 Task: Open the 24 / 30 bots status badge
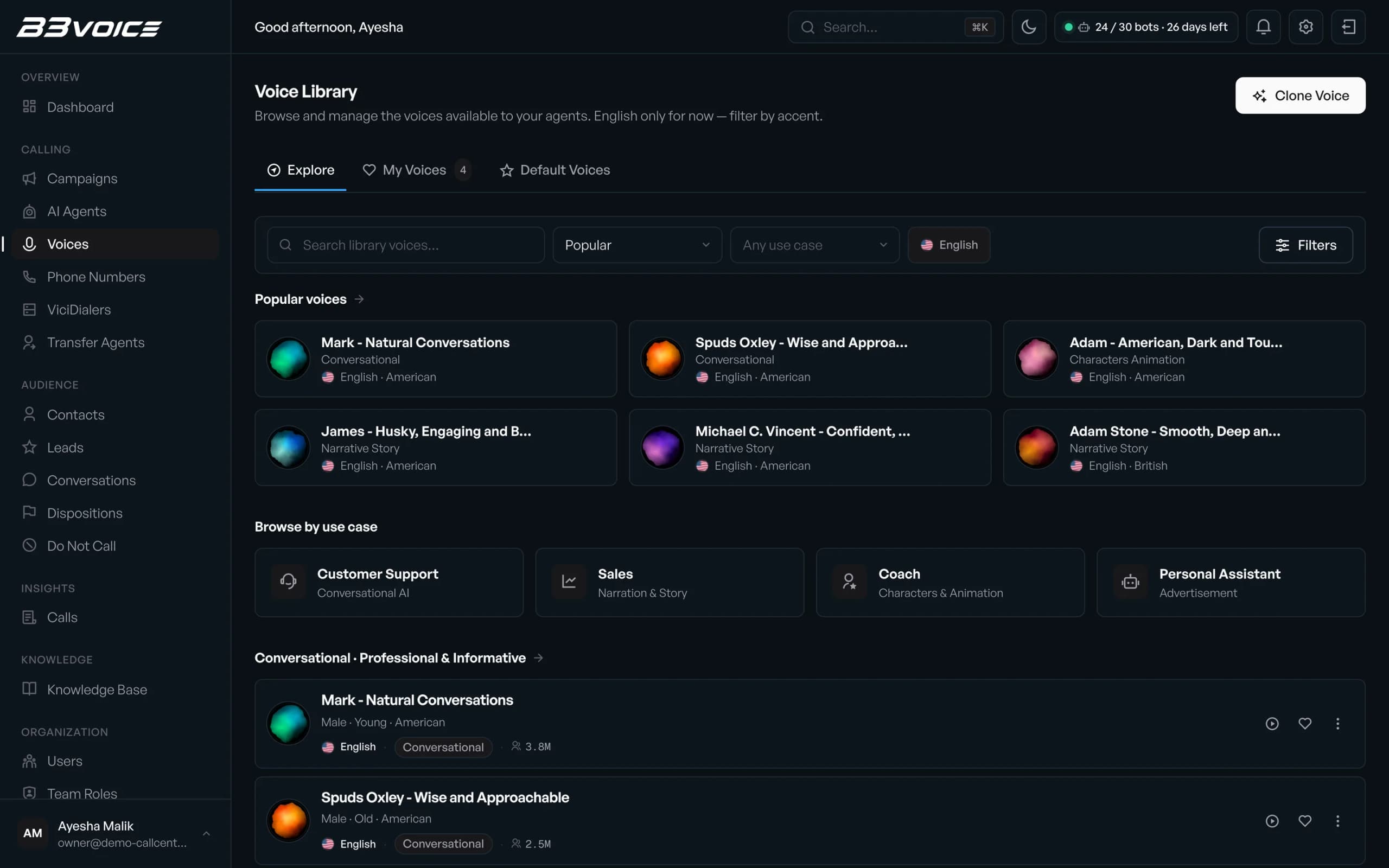(1145, 27)
